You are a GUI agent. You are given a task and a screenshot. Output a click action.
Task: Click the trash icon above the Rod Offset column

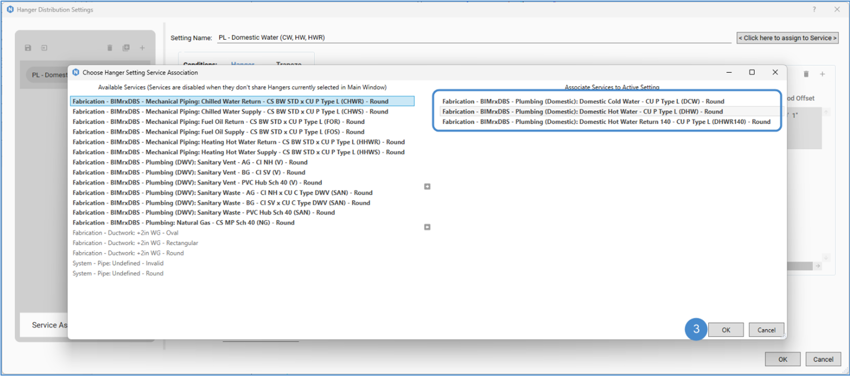pyautogui.click(x=806, y=74)
